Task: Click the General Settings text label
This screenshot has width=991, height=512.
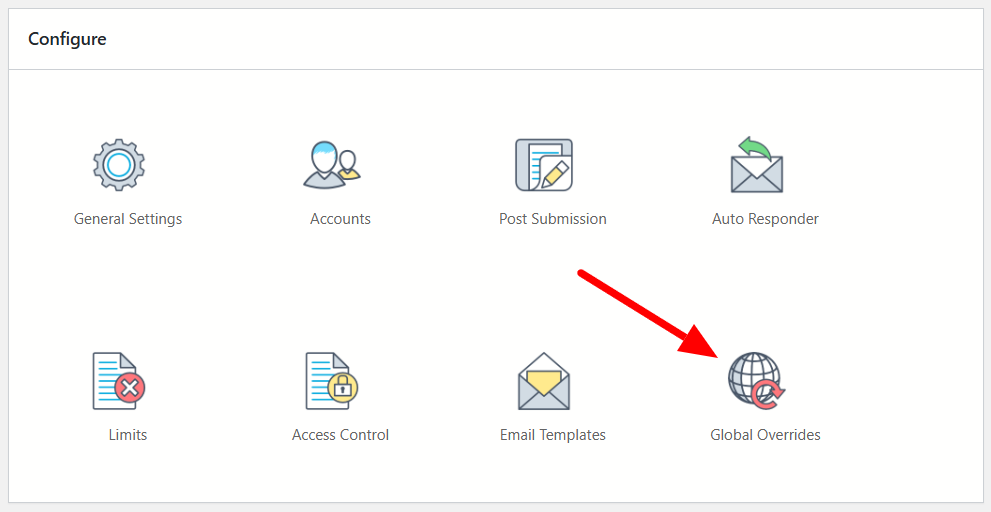Action: click(128, 219)
